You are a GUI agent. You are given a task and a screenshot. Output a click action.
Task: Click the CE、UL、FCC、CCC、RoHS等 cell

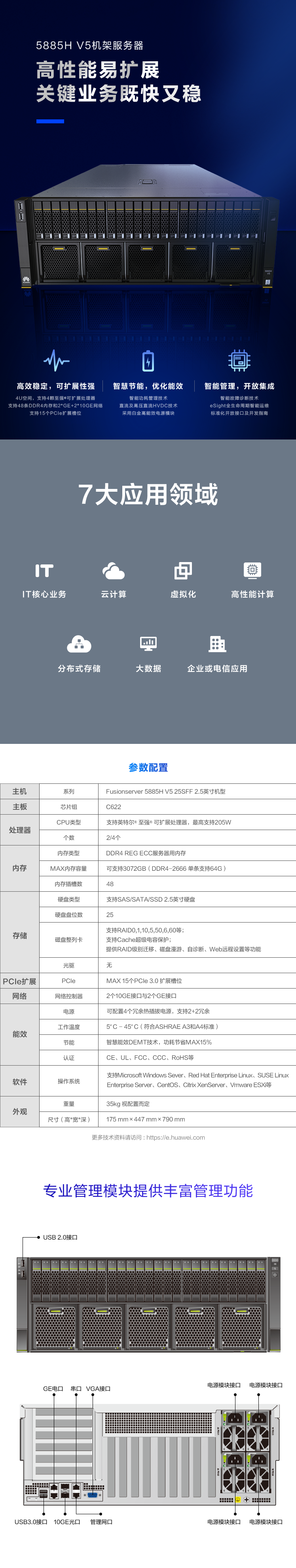click(197, 1057)
